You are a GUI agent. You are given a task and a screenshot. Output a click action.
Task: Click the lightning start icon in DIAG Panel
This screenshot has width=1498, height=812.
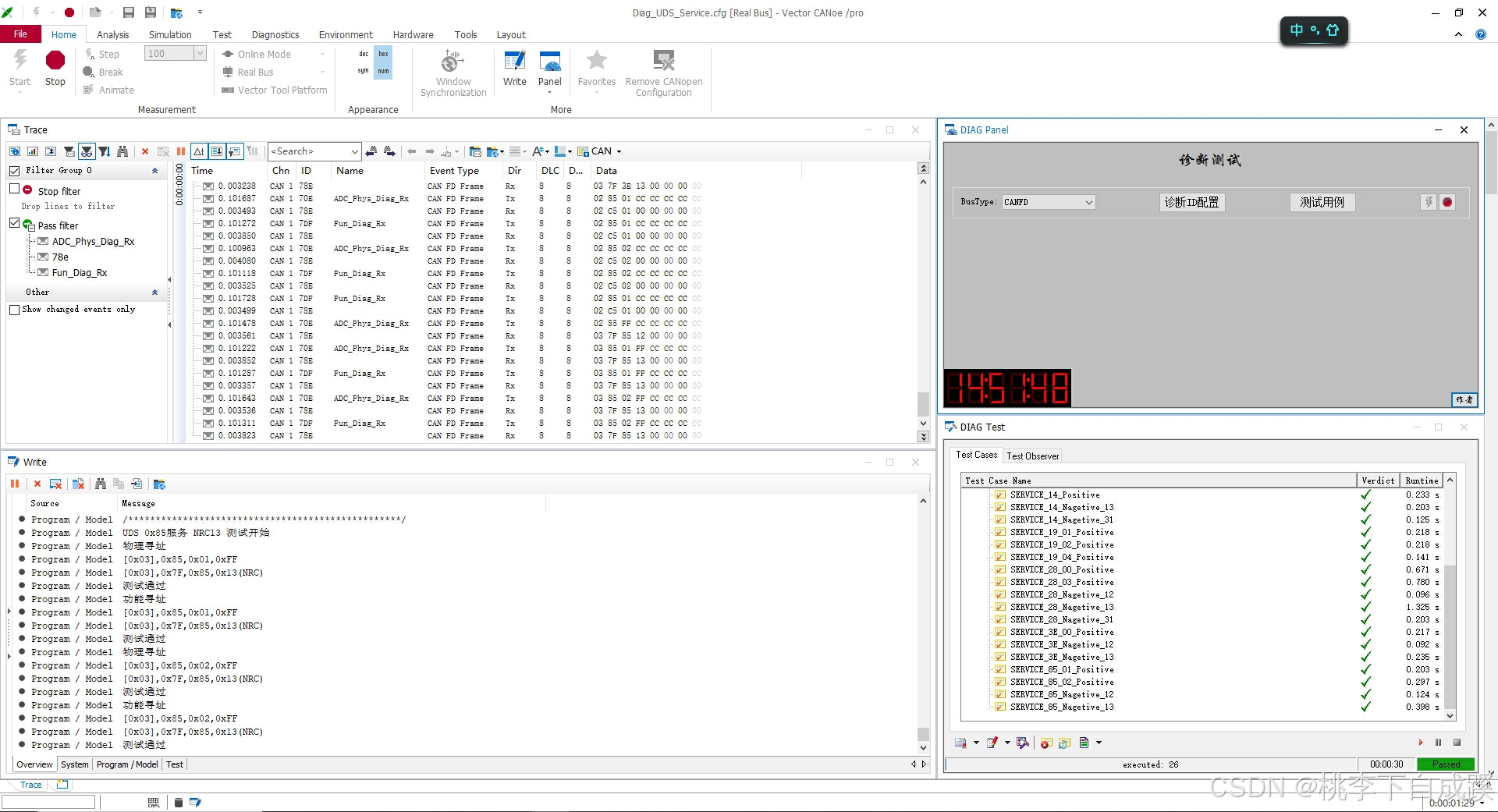pyautogui.click(x=1429, y=202)
